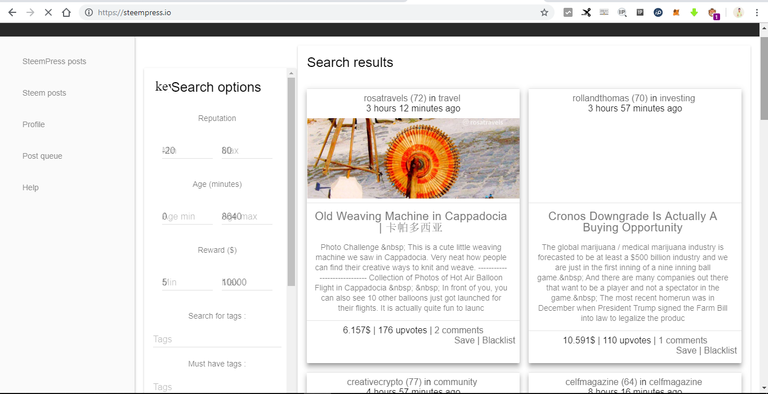Go to Post queue
Image resolution: width=768 pixels, height=394 pixels.
pyautogui.click(x=42, y=156)
